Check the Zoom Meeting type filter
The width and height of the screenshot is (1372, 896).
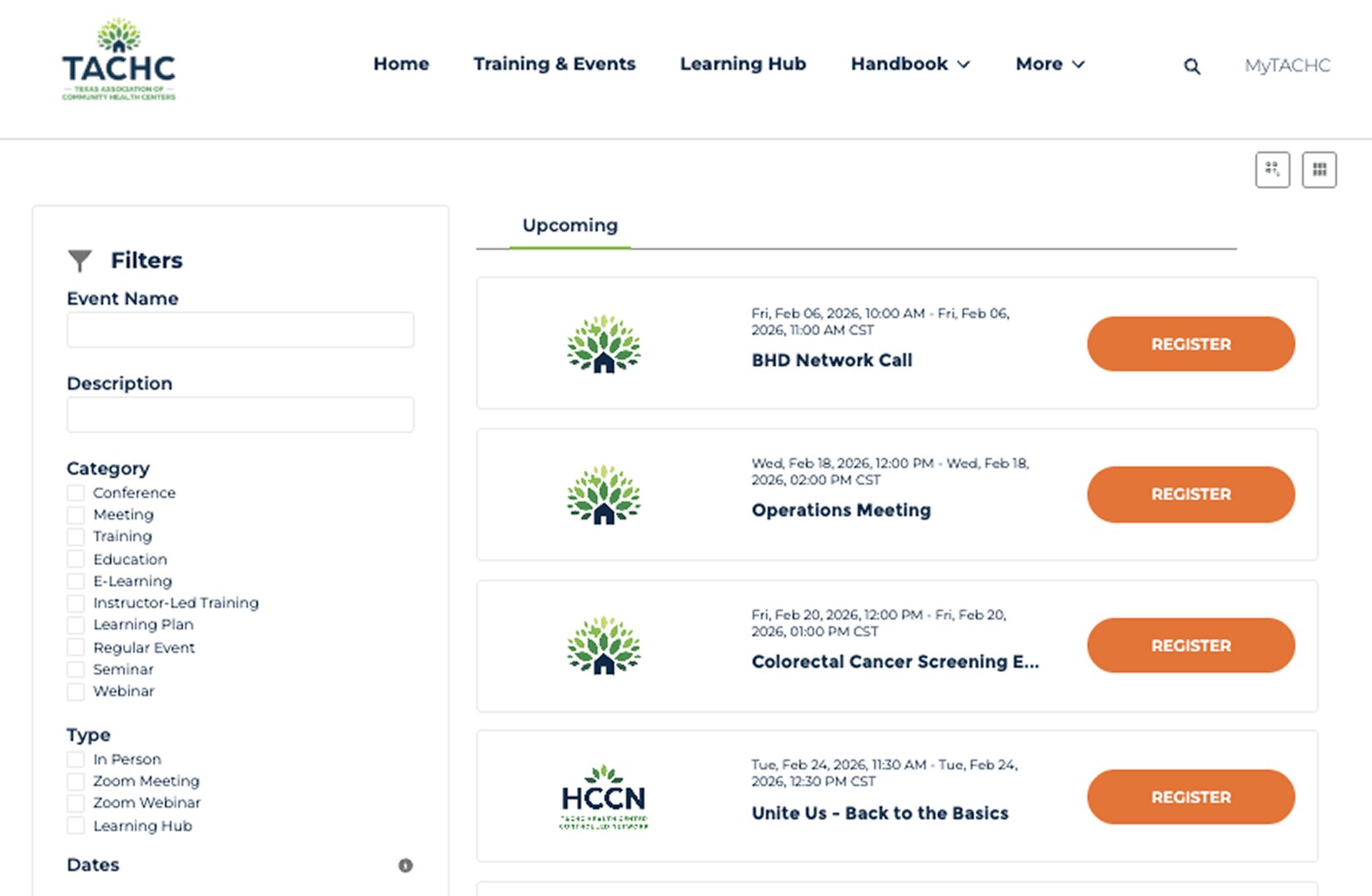tap(76, 781)
